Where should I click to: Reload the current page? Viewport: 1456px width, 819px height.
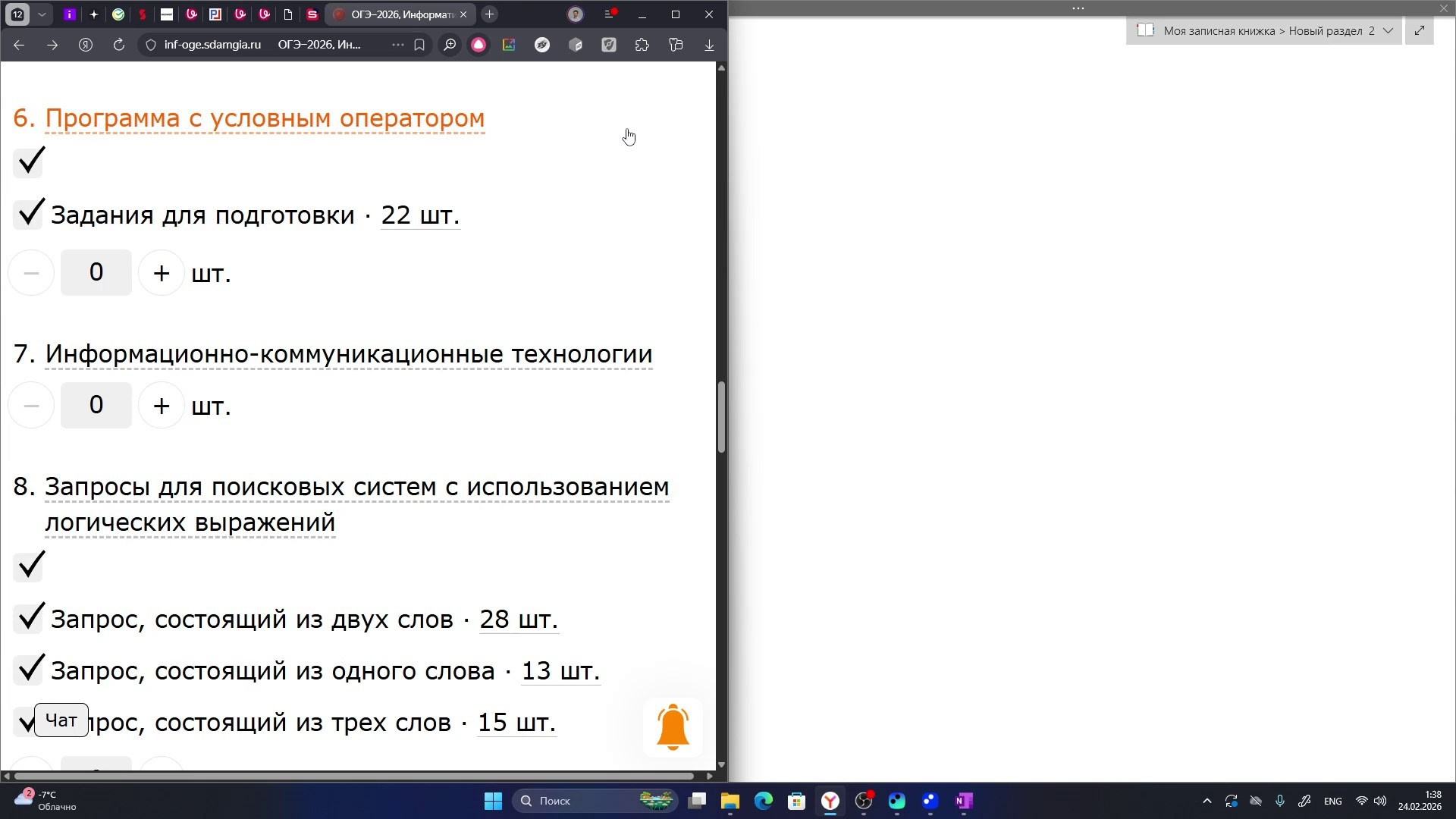pos(118,45)
